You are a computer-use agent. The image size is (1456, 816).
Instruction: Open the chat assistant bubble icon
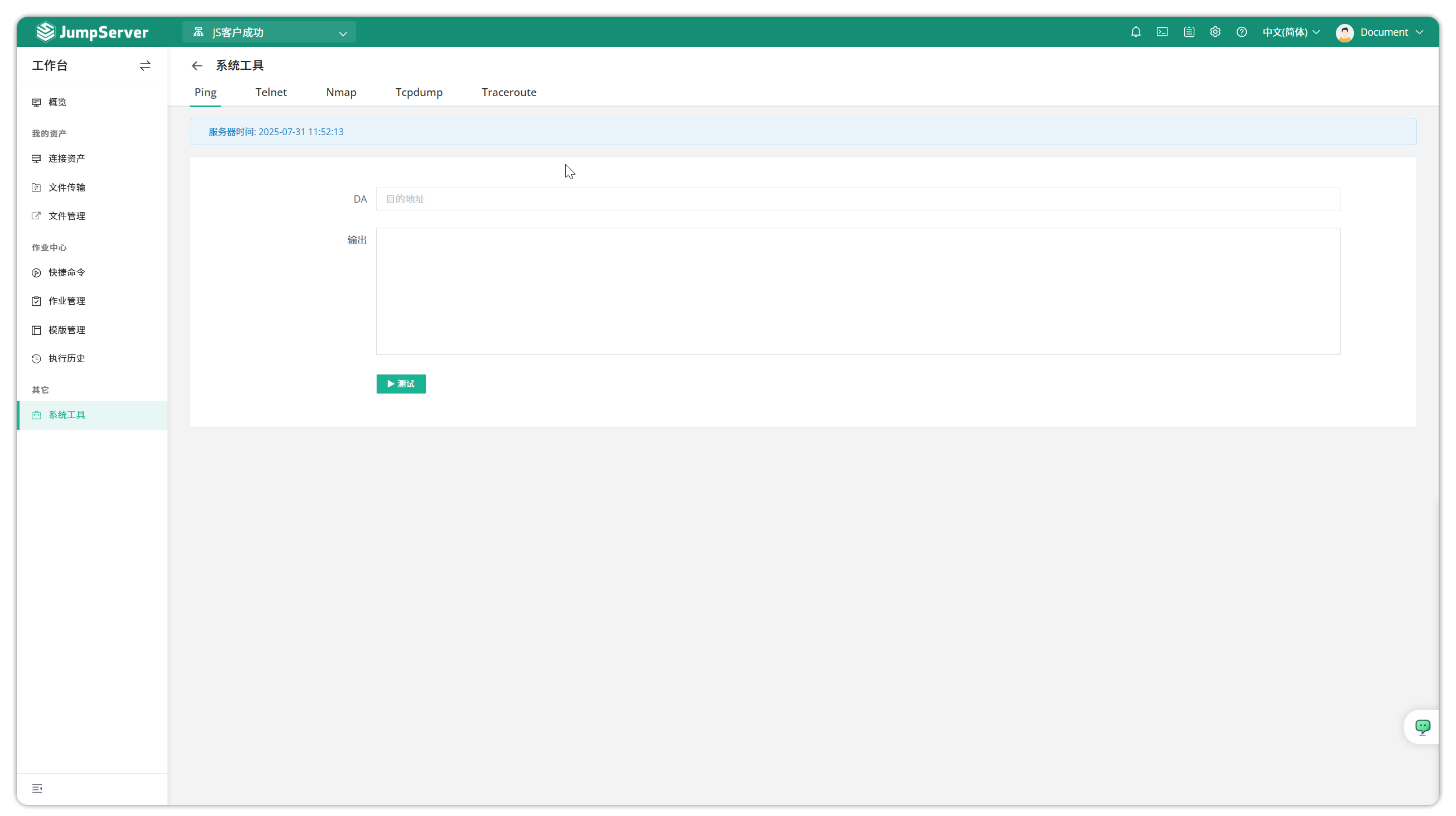coord(1423,727)
